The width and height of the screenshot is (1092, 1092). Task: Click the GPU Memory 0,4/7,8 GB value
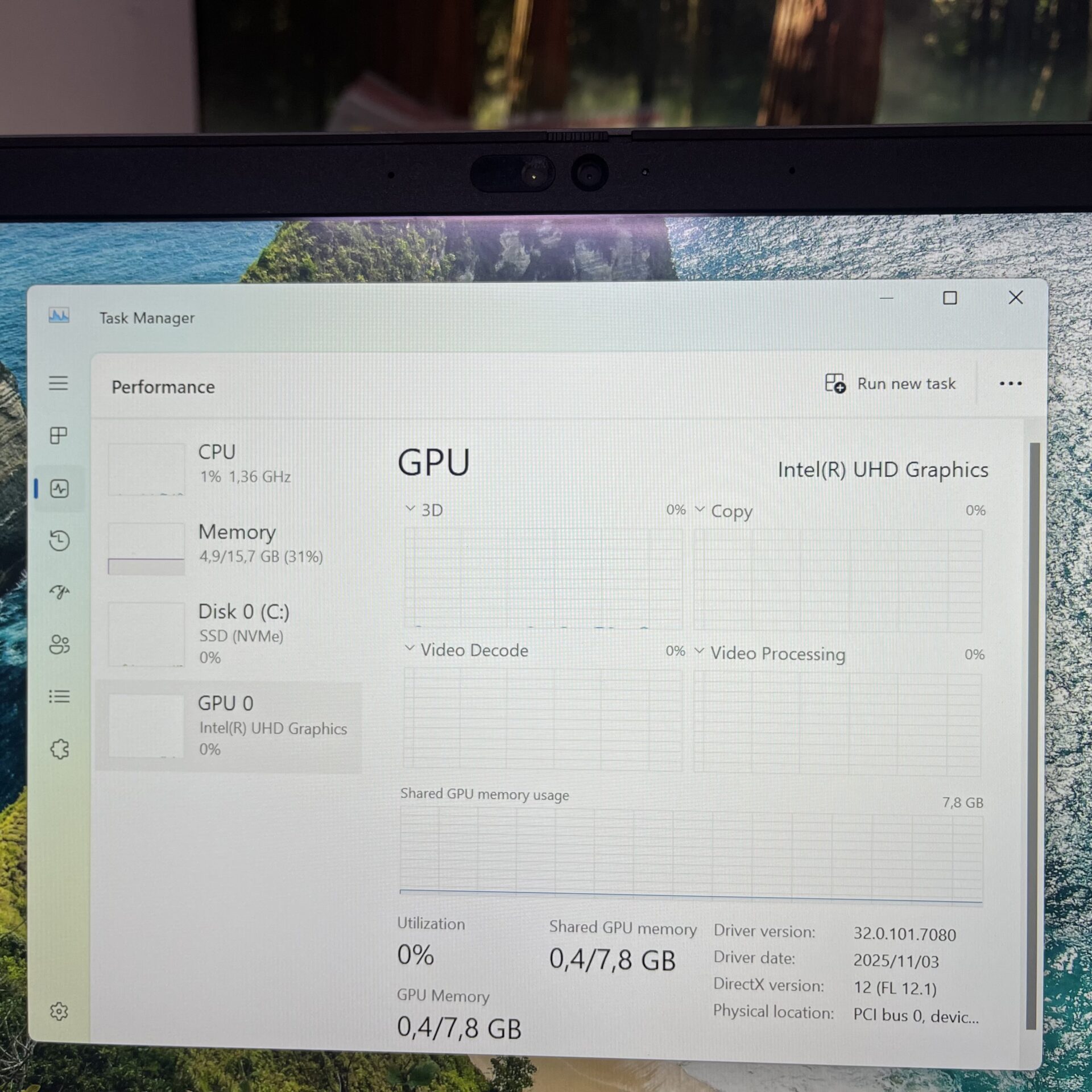pos(459,1028)
